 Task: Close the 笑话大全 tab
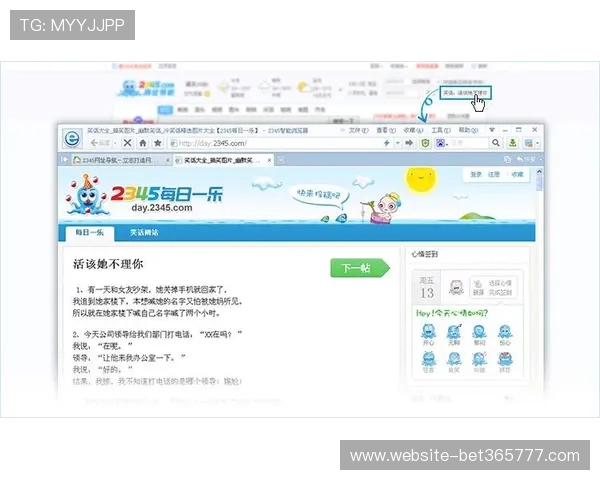[269, 160]
